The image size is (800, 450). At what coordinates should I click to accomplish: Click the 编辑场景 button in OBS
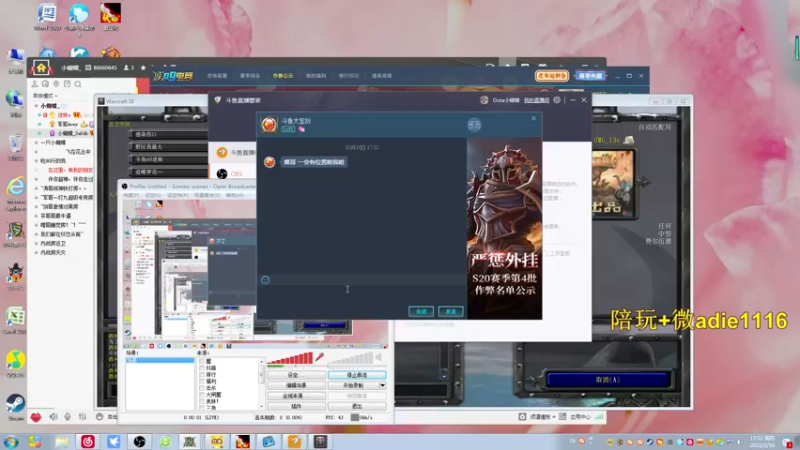click(296, 385)
